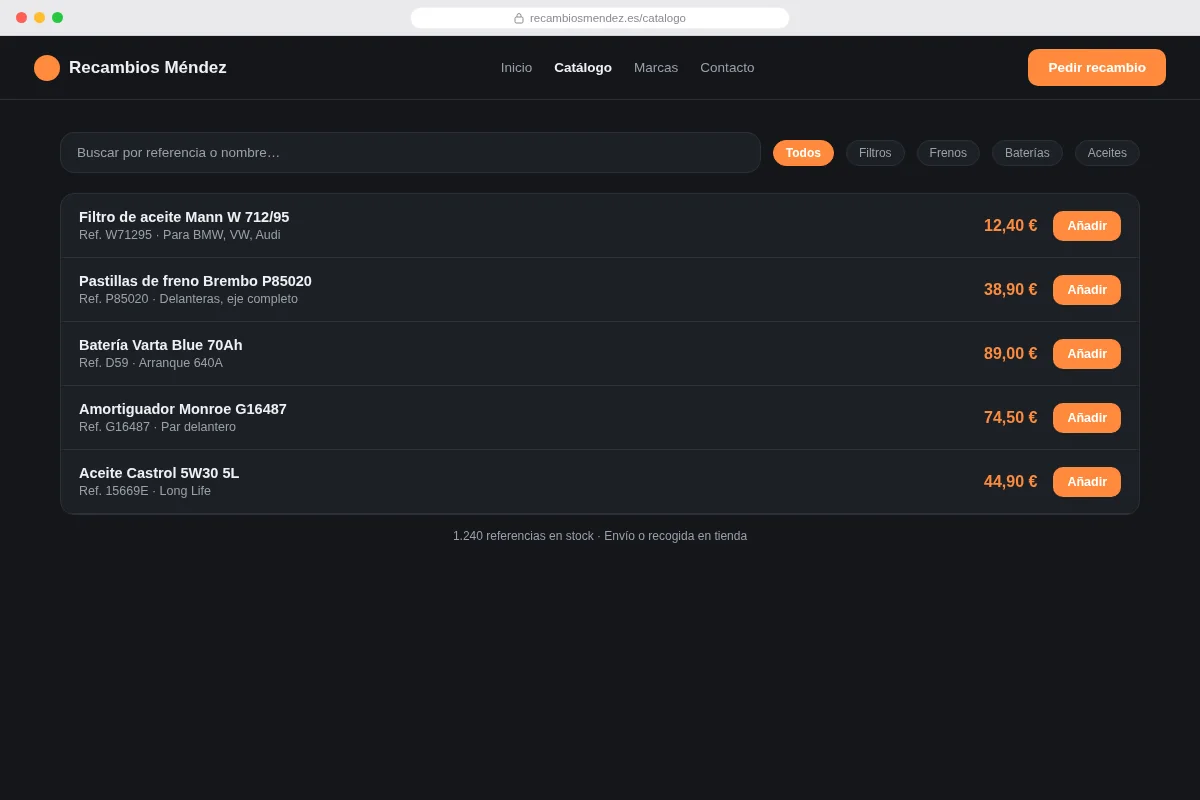Click the 89,00 € price
Viewport: 1200px width, 800px height.
point(1010,354)
